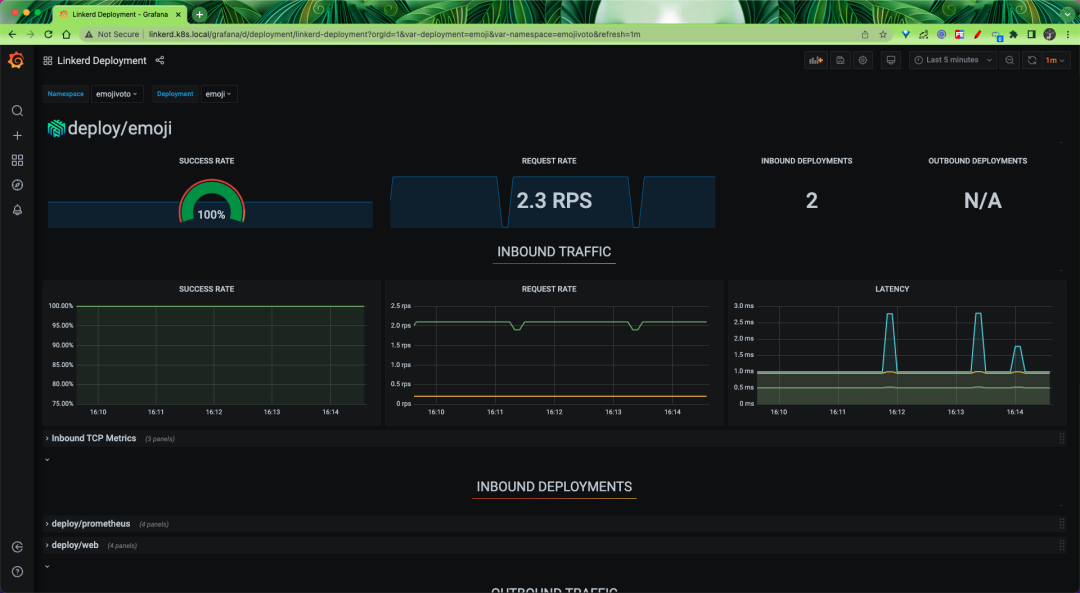This screenshot has width=1080, height=593.
Task: Open the tab search chevron in Chrome
Action: coord(1067,14)
